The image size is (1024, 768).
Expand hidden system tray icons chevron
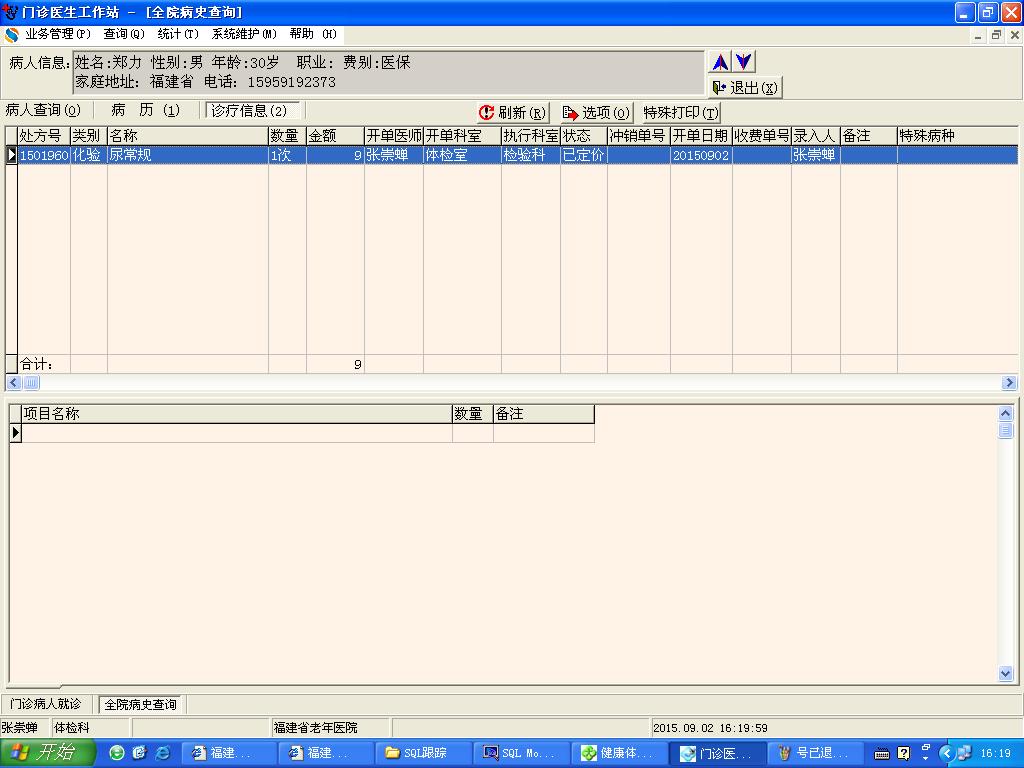coord(946,754)
